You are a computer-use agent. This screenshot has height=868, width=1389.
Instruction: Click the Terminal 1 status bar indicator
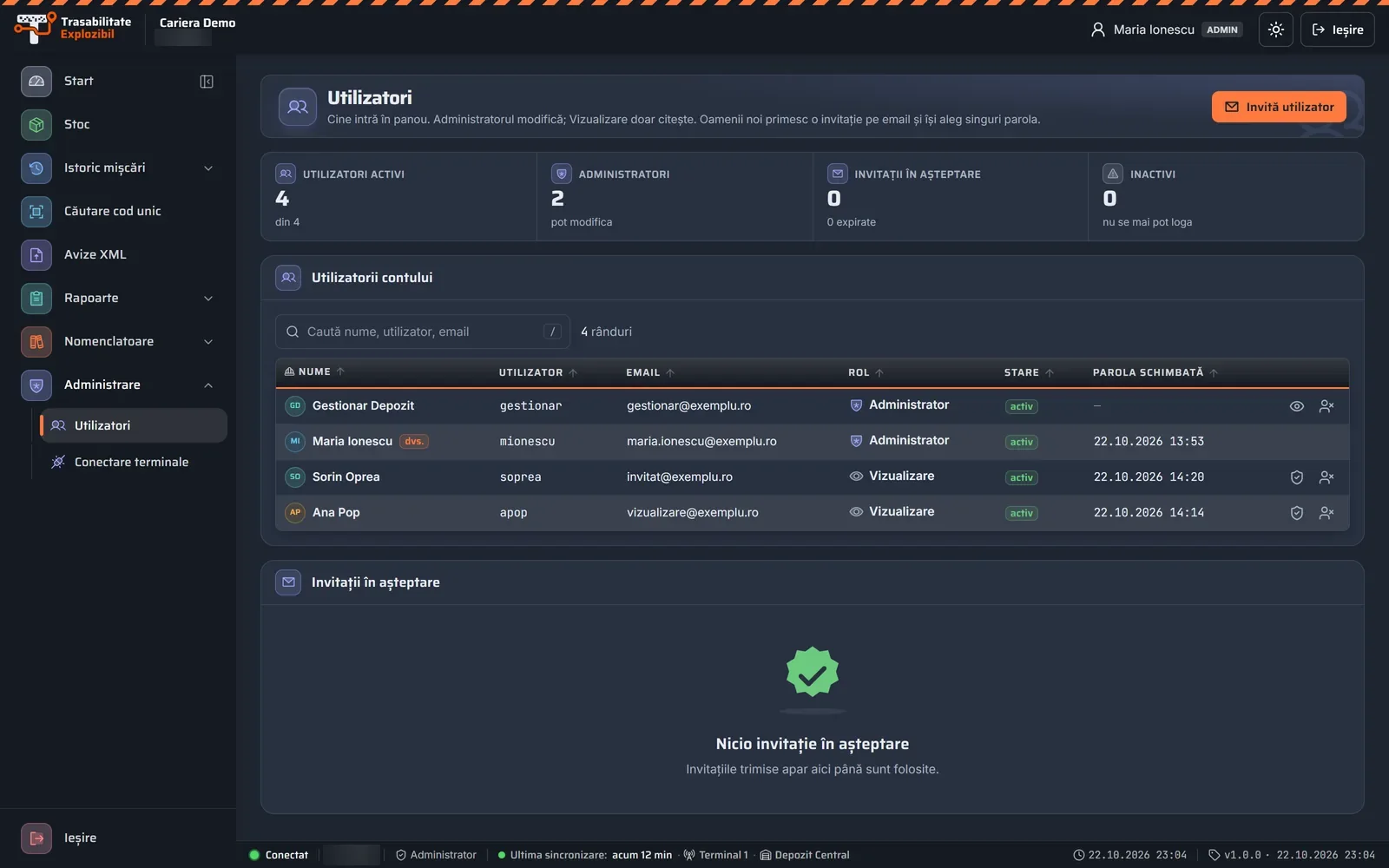[715, 855]
